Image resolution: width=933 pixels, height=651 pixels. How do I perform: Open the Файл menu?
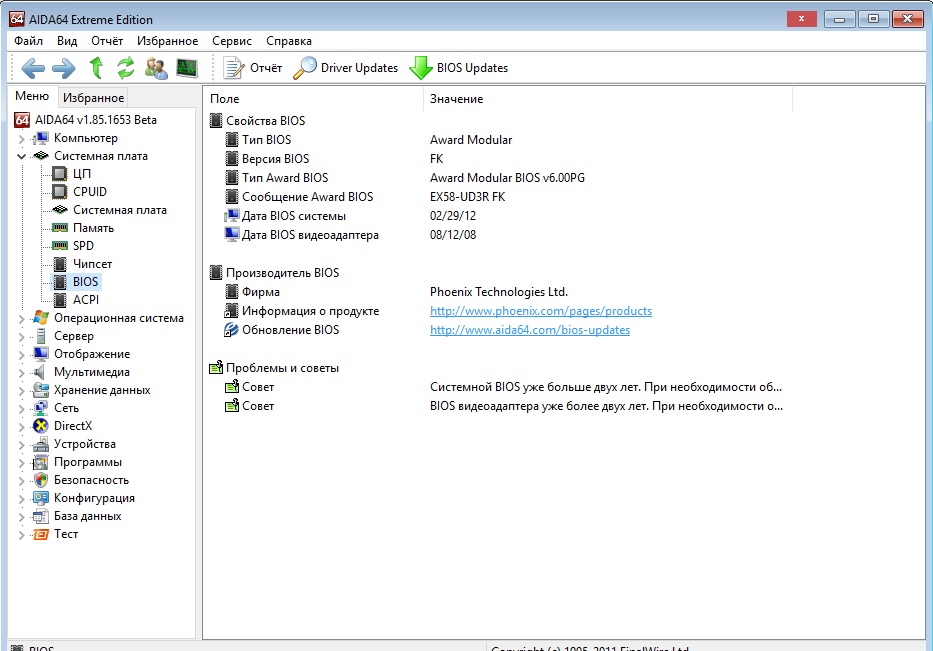(29, 40)
